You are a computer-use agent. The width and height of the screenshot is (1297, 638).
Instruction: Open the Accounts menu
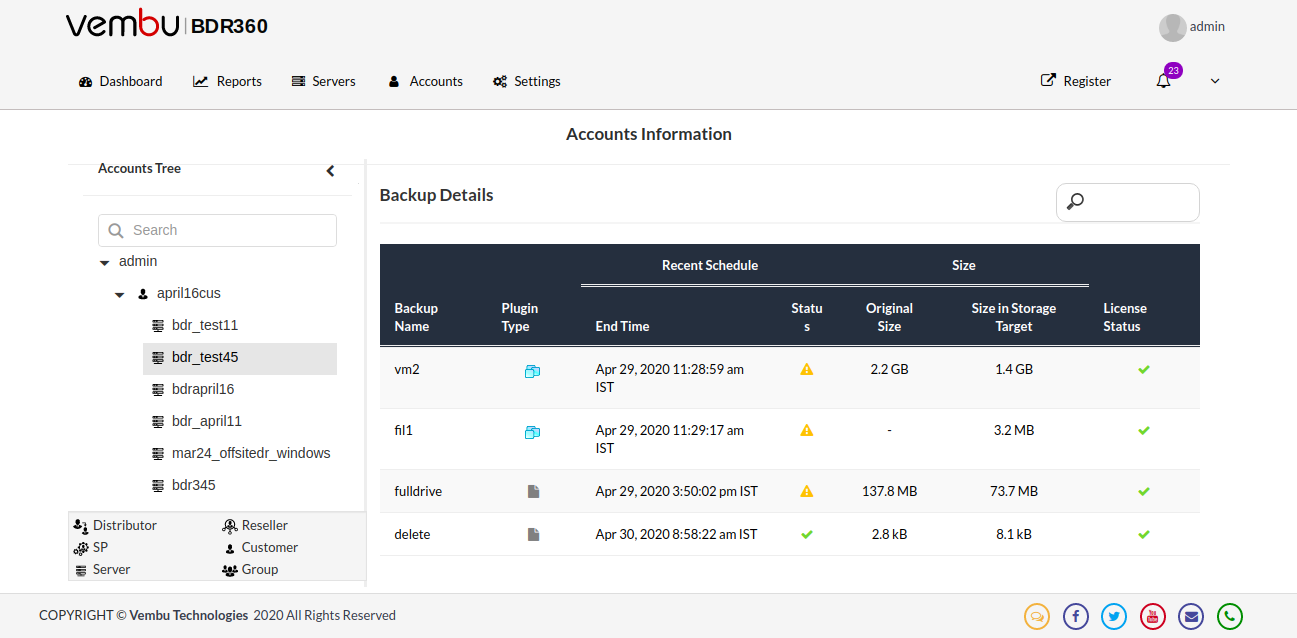425,81
